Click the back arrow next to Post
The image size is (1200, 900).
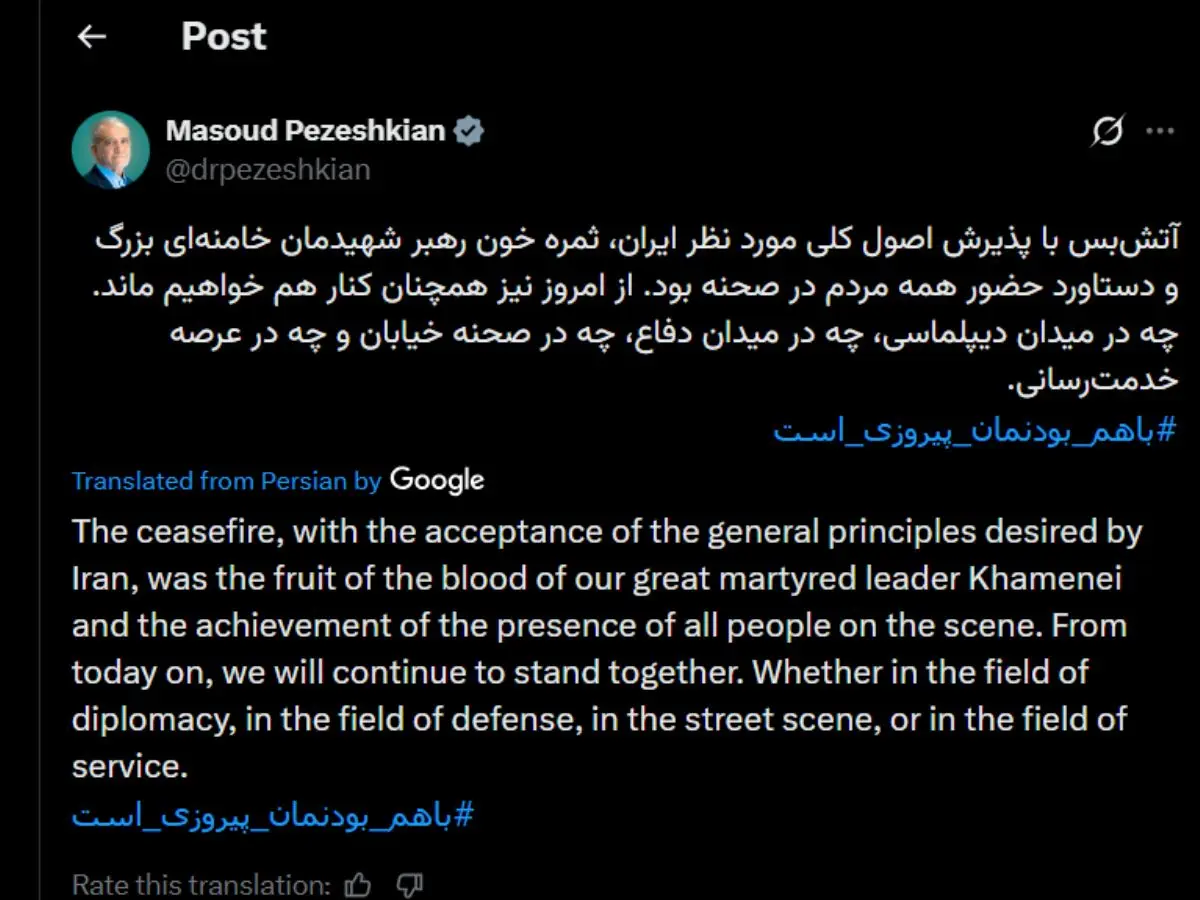(92, 37)
